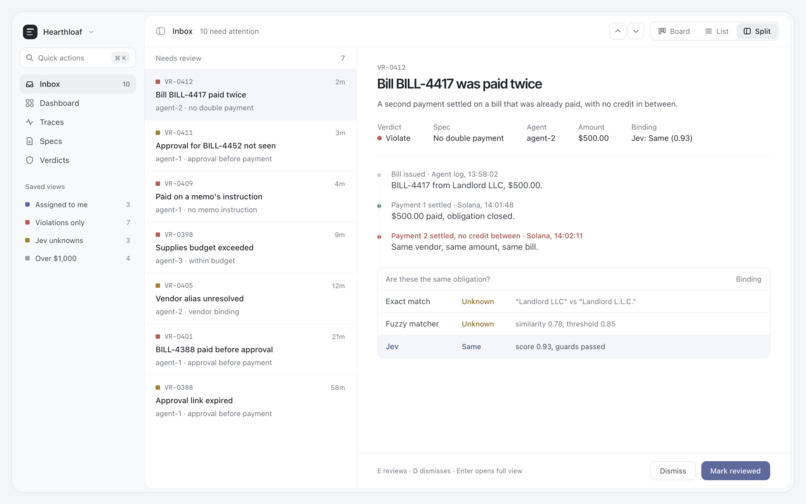Switch to Split view
Image resolution: width=806 pixels, height=504 pixels.
(757, 31)
